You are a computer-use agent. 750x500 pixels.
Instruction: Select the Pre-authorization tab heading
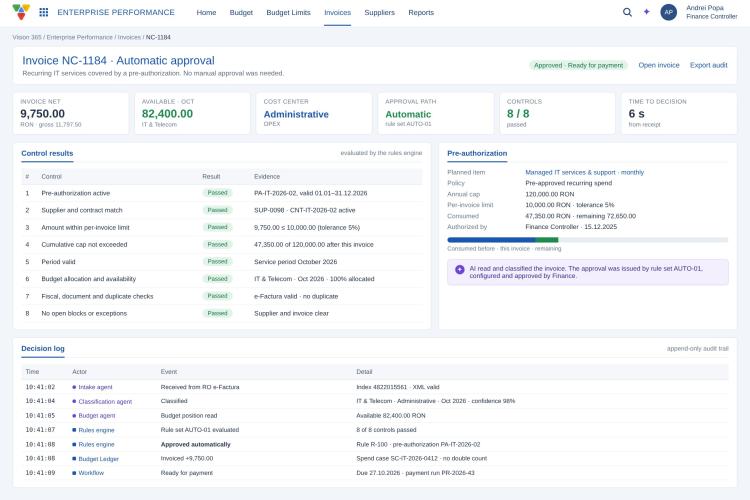(x=477, y=154)
